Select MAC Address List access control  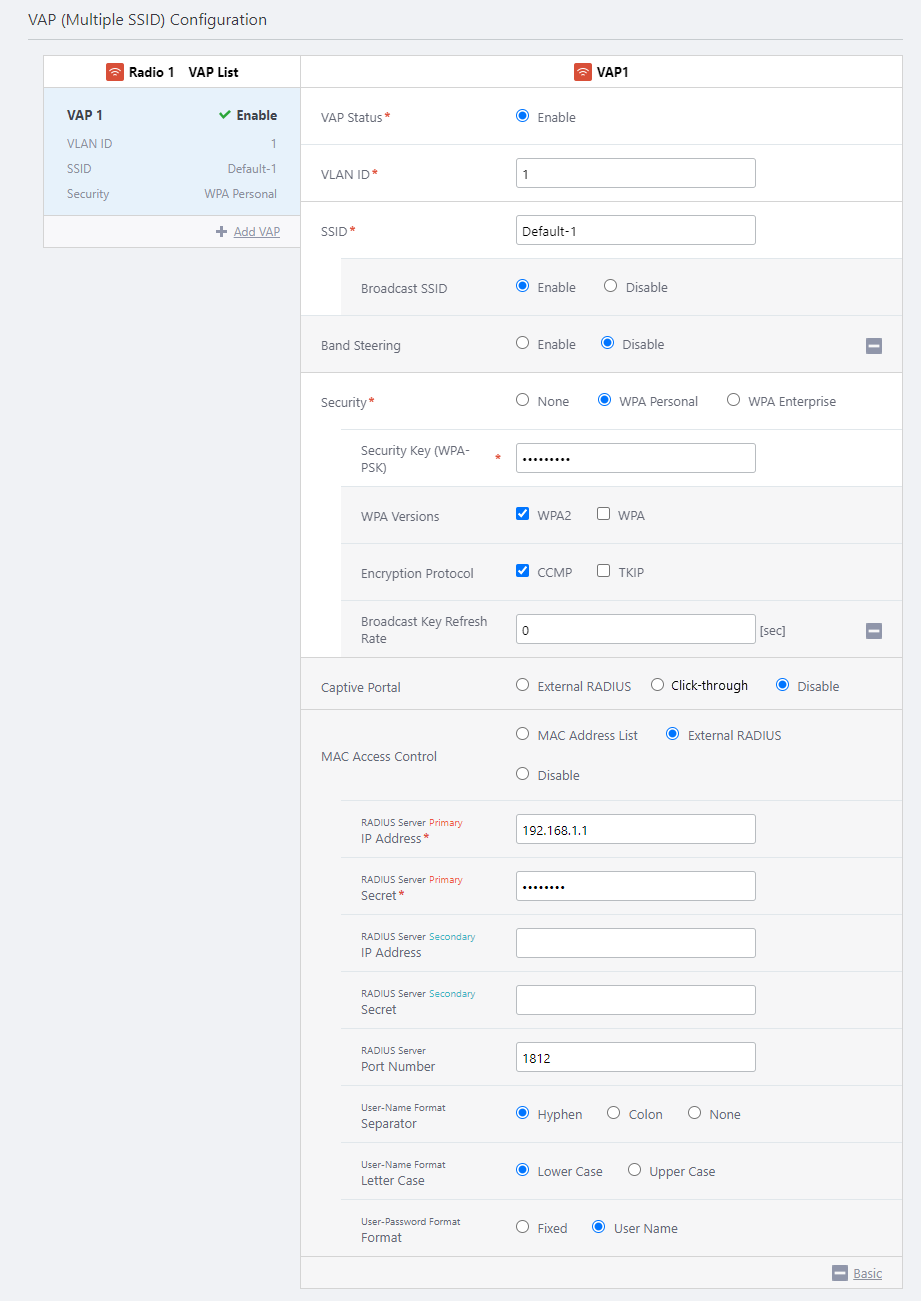tap(522, 734)
